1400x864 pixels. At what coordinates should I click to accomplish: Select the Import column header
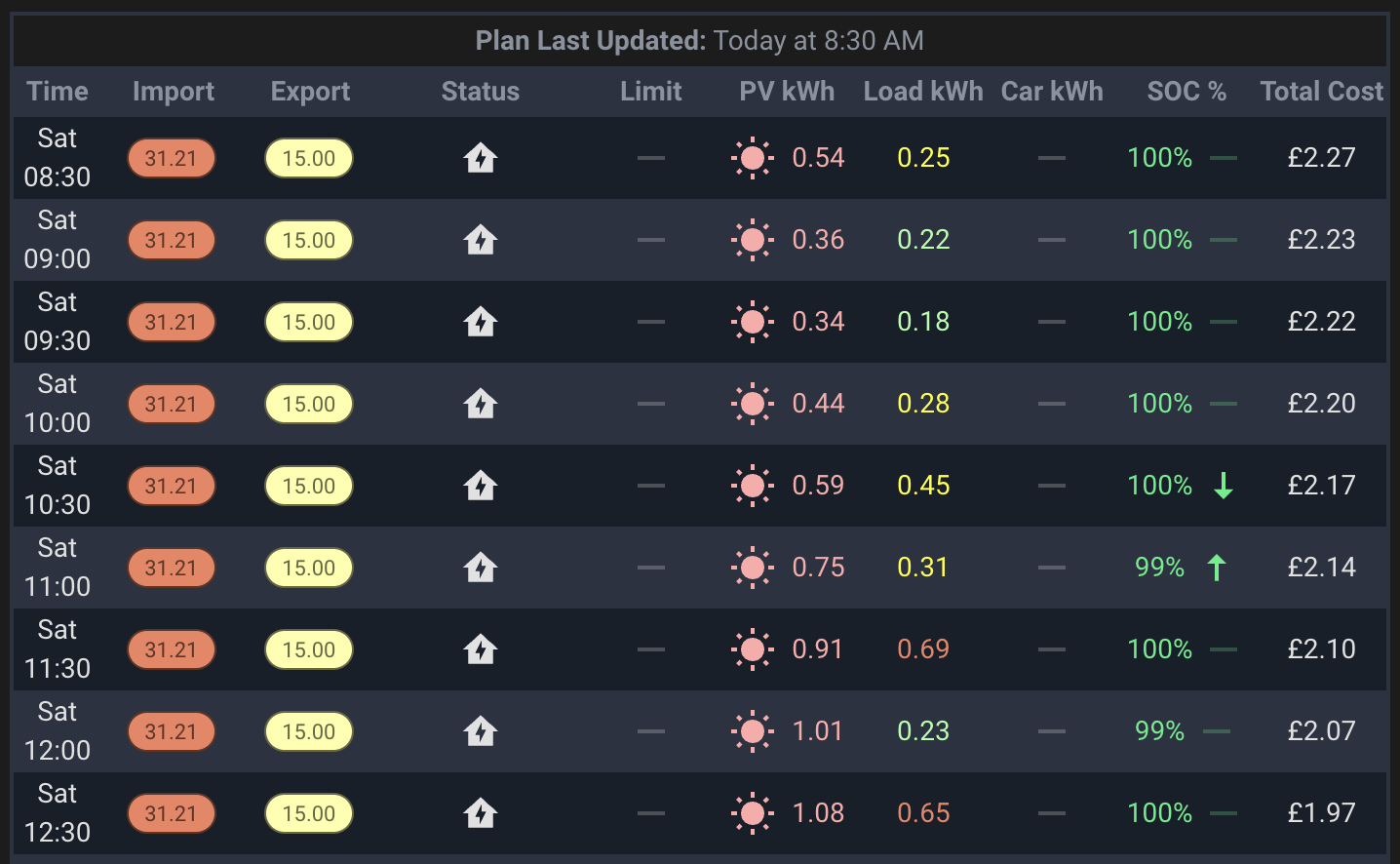(174, 92)
